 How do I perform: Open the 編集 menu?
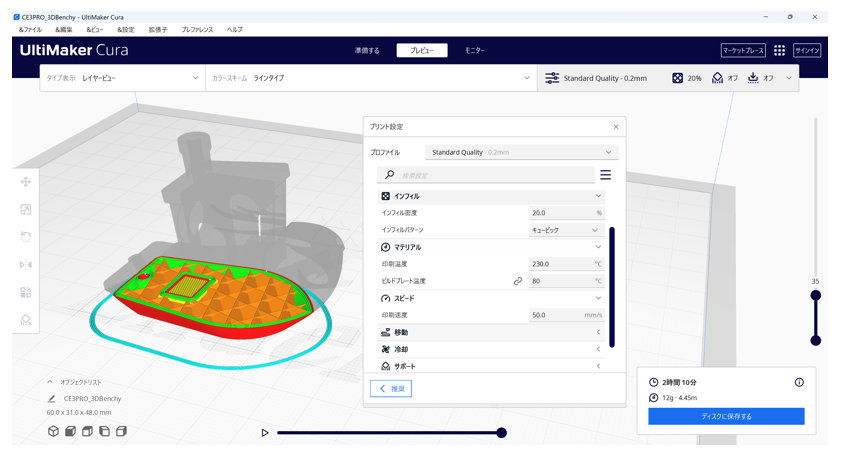pos(63,30)
